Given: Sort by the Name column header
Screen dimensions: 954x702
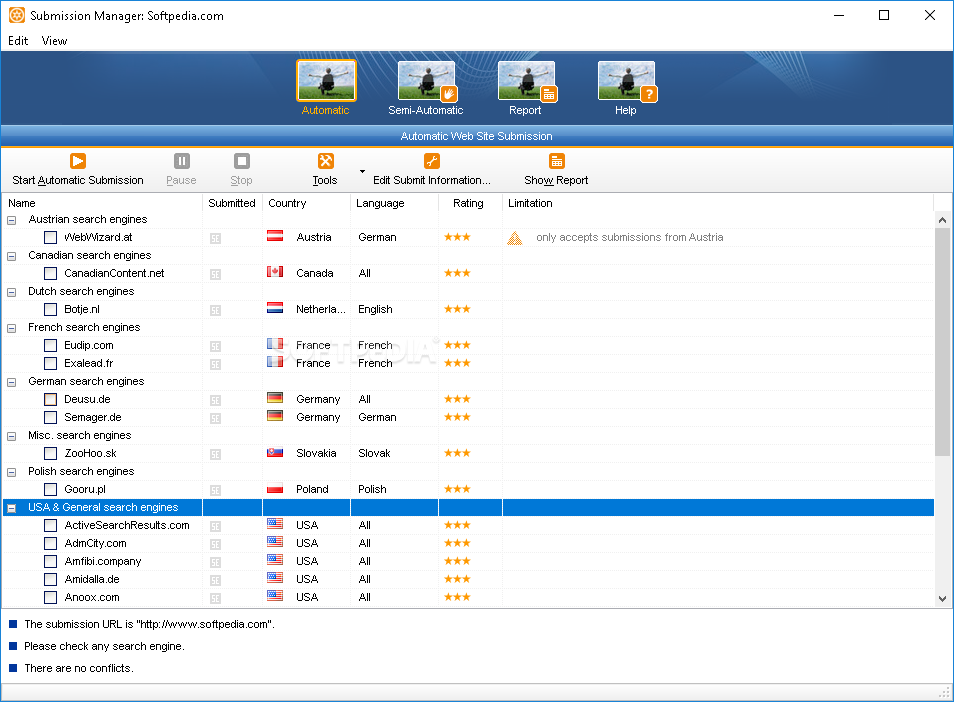Looking at the screenshot, I should (x=102, y=203).
